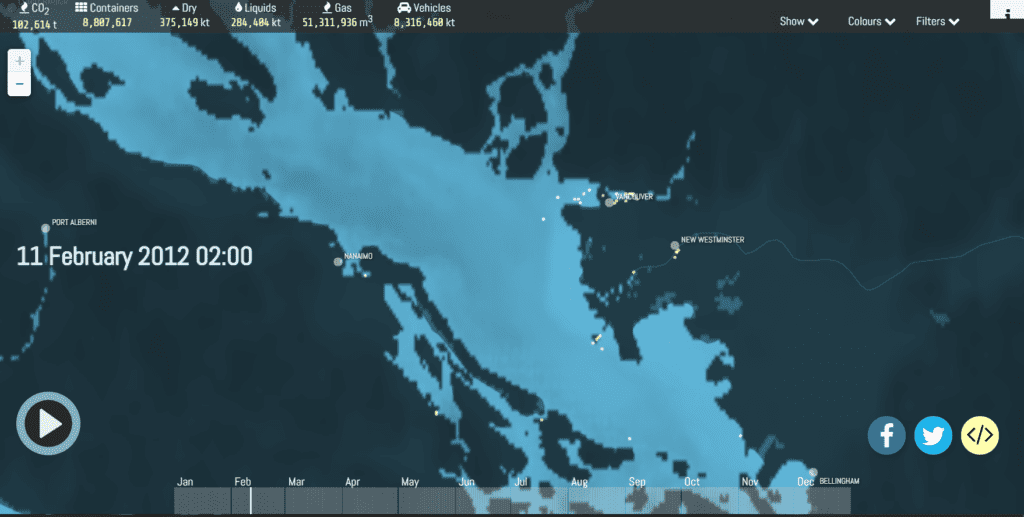Open the info icon in the corner
The width and height of the screenshot is (1024, 517).
pyautogui.click(x=1006, y=9)
